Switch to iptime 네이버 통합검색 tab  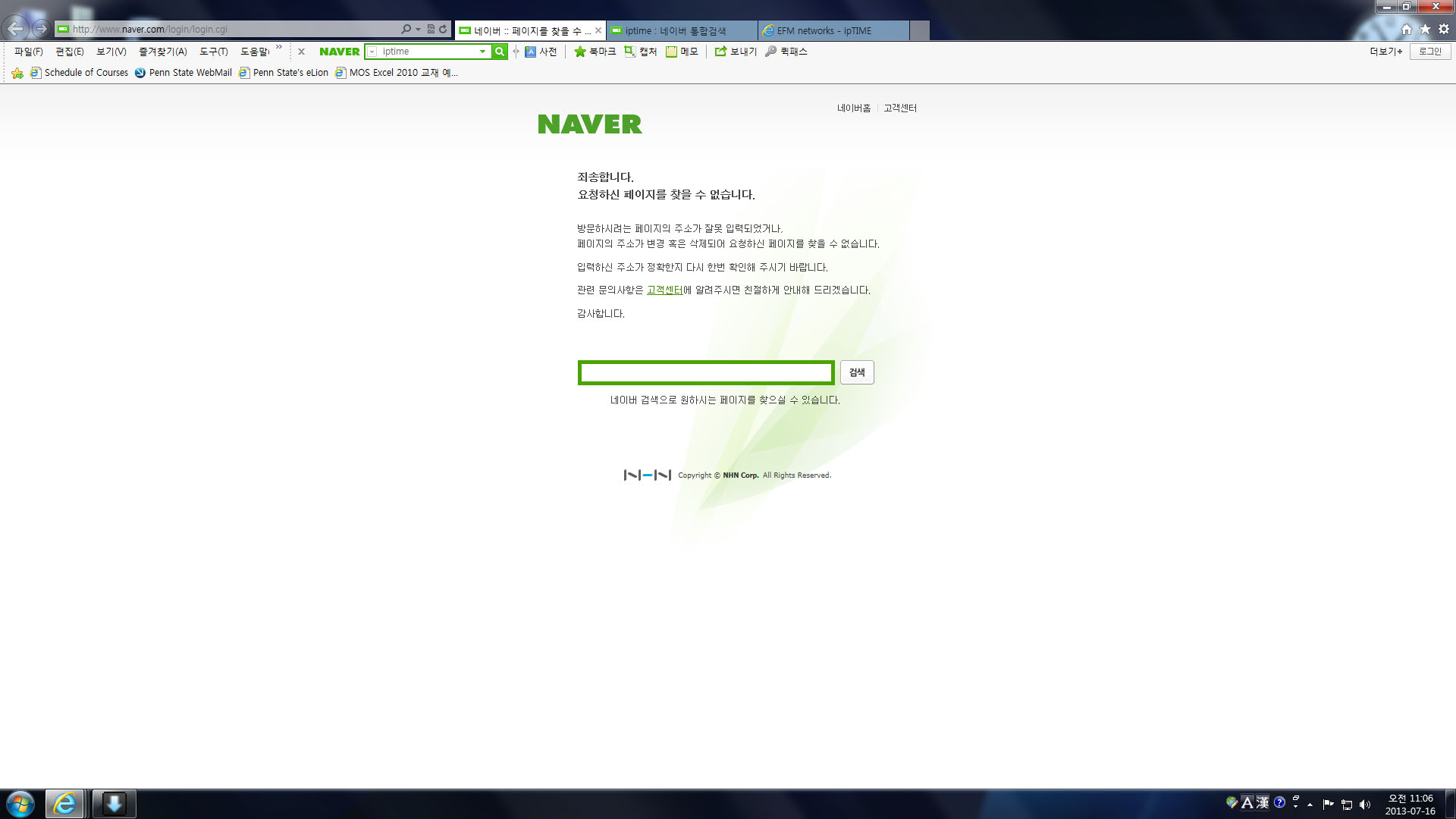[682, 30]
